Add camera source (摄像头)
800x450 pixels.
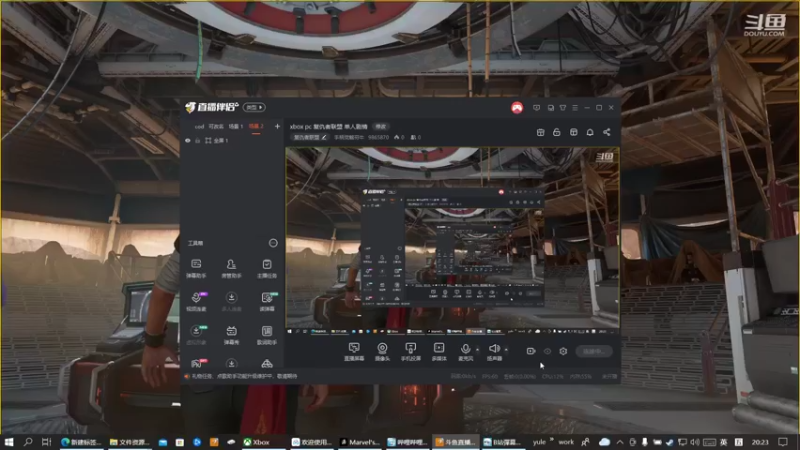pyautogui.click(x=382, y=352)
